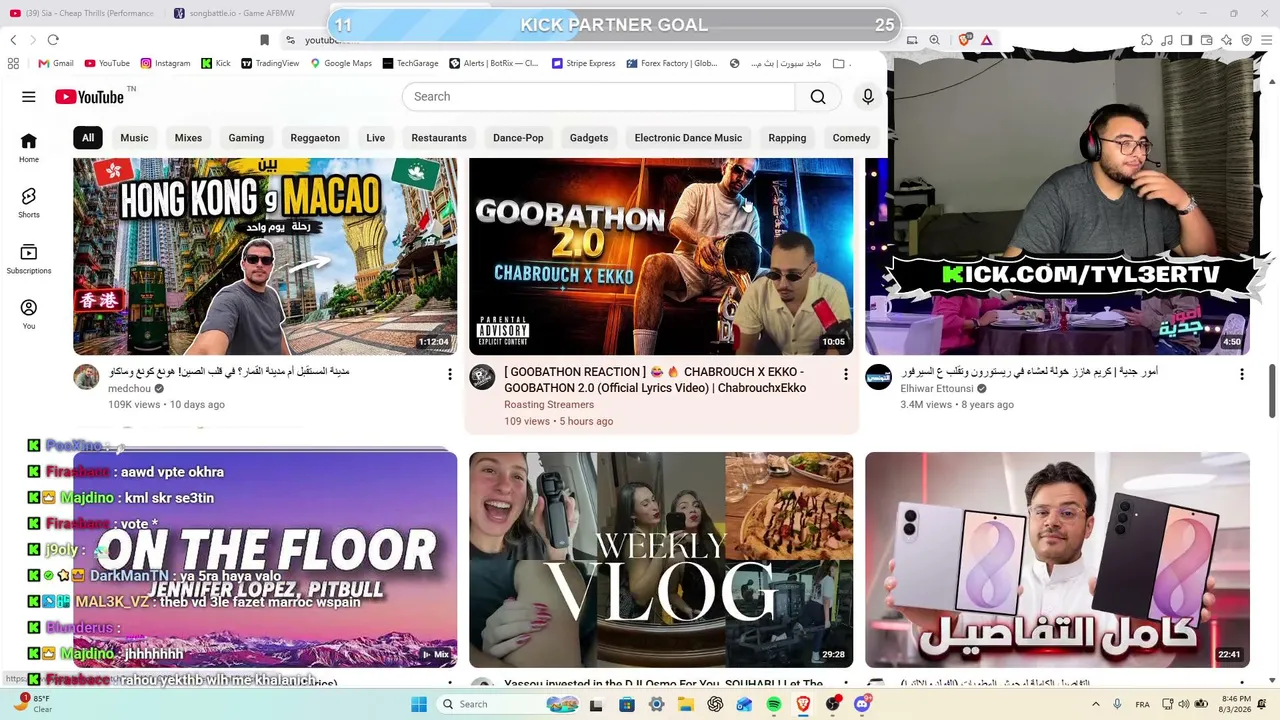1280x720 pixels.
Task: Start voice search with the microphone
Action: (868, 97)
